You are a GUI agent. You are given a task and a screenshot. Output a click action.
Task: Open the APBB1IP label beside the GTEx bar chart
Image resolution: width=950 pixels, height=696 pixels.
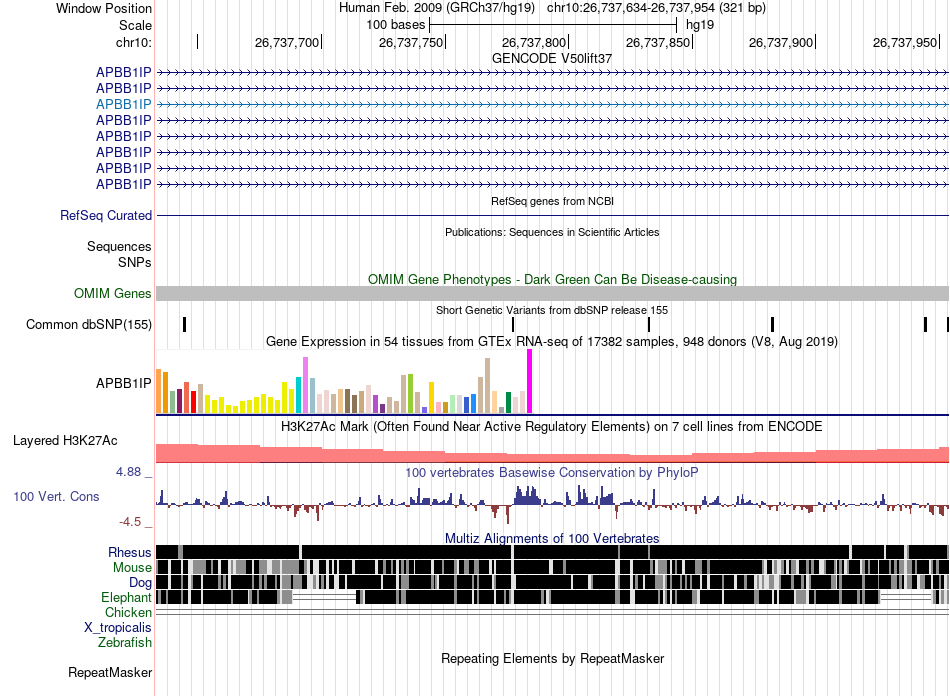point(124,383)
